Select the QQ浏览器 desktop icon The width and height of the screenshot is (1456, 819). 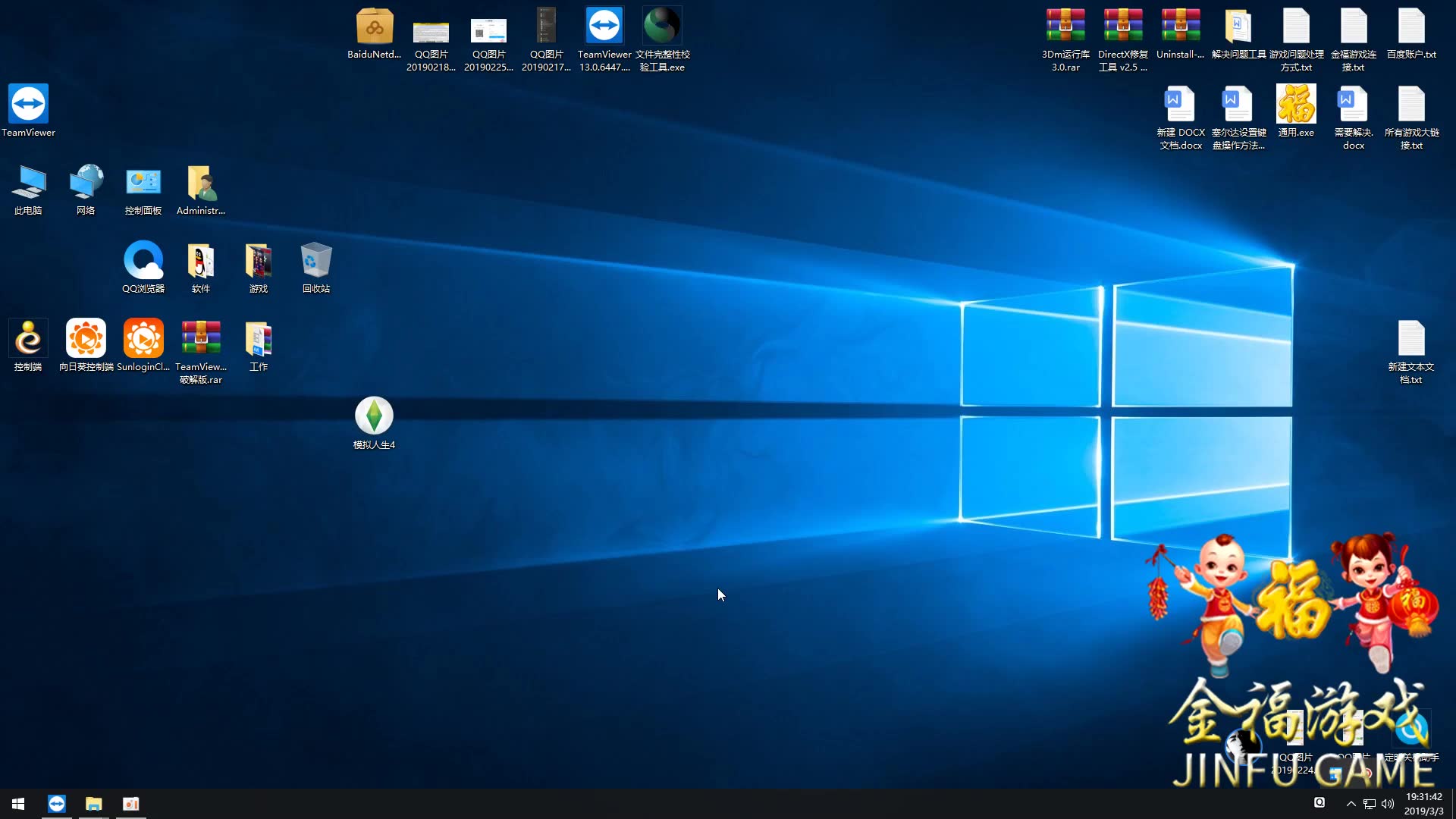(x=143, y=261)
